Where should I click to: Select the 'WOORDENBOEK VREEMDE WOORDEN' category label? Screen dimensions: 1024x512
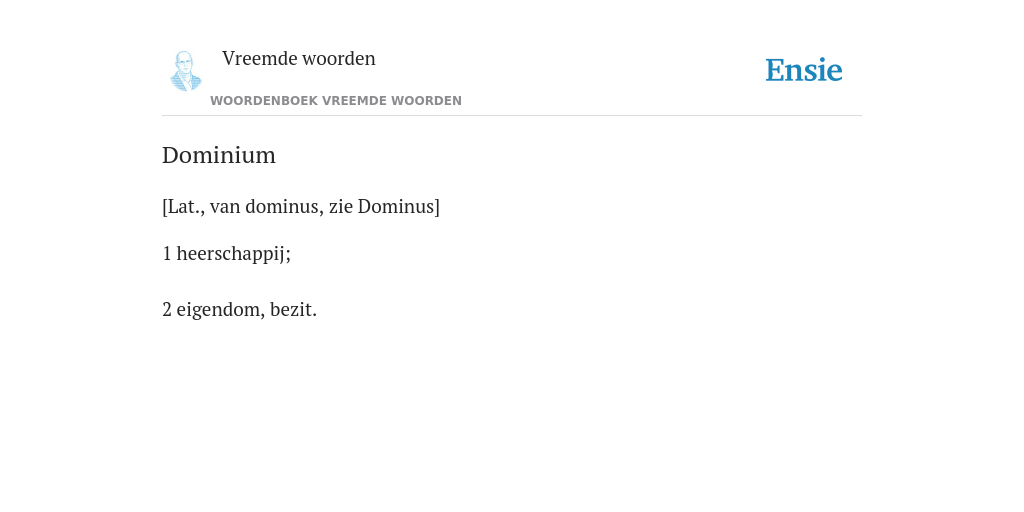336,101
